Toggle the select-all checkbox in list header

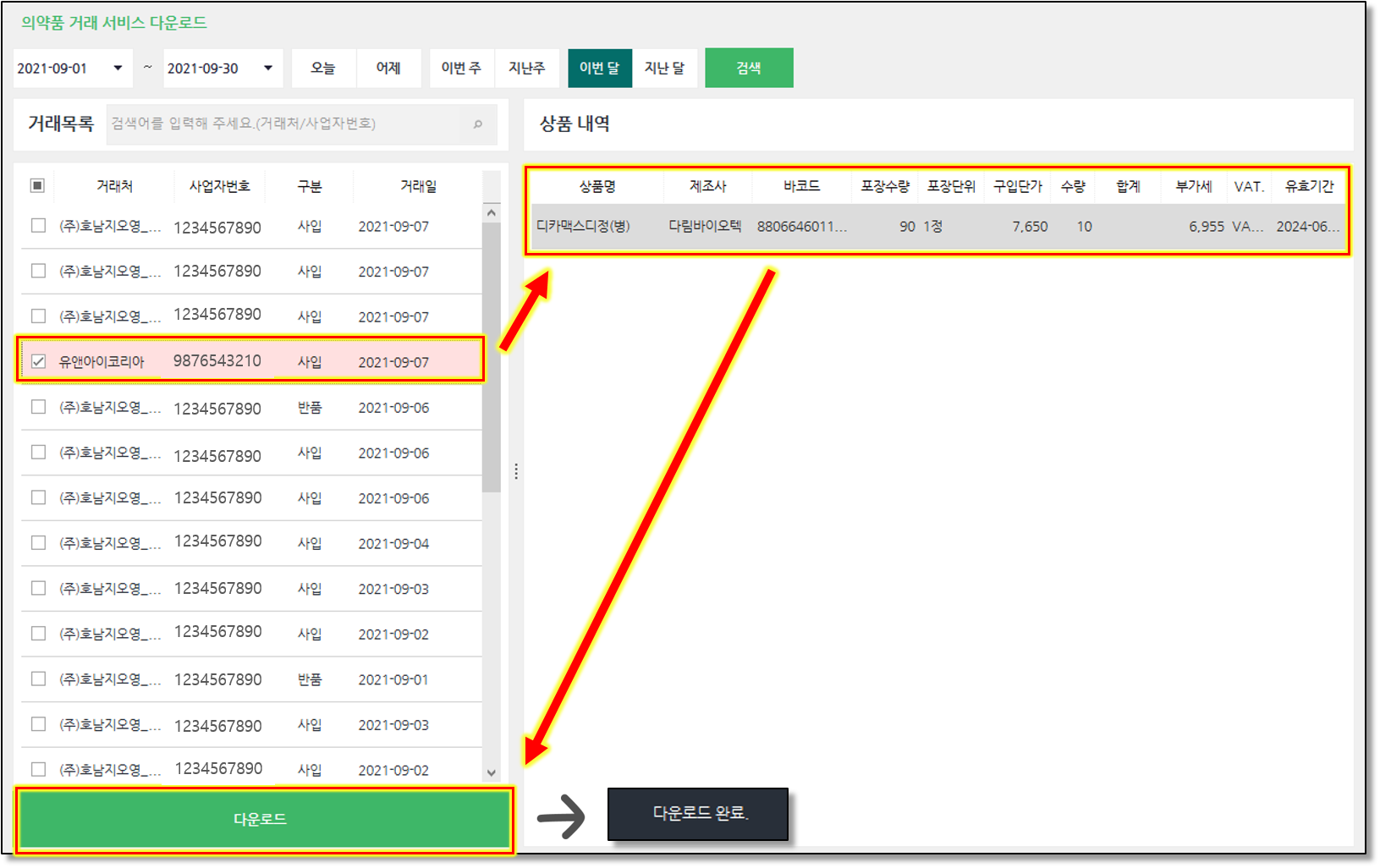37,185
